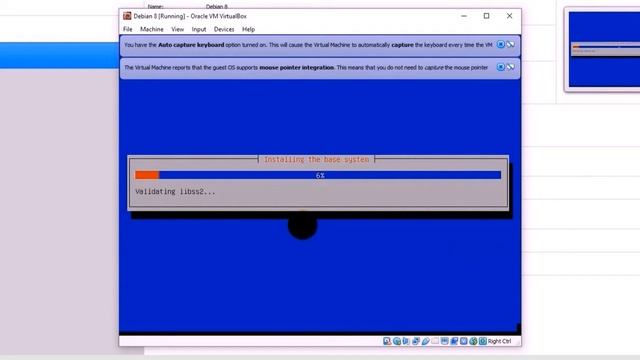The height and width of the screenshot is (360, 640).
Task: Maximize the Debian 8 VM window
Action: tap(487, 16)
